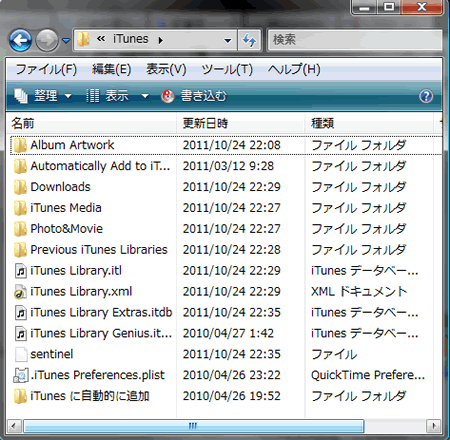Click the blue Help question mark icon

coord(426,96)
